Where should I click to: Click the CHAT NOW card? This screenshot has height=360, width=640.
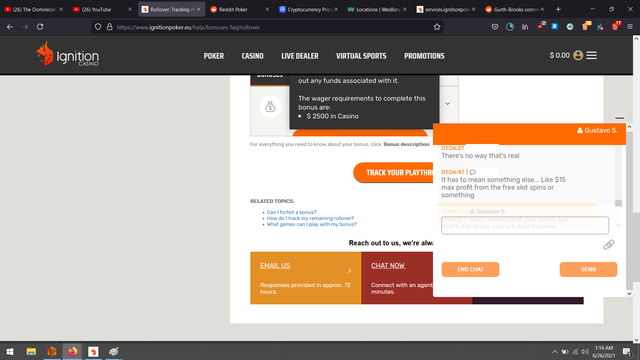pyautogui.click(x=397, y=278)
